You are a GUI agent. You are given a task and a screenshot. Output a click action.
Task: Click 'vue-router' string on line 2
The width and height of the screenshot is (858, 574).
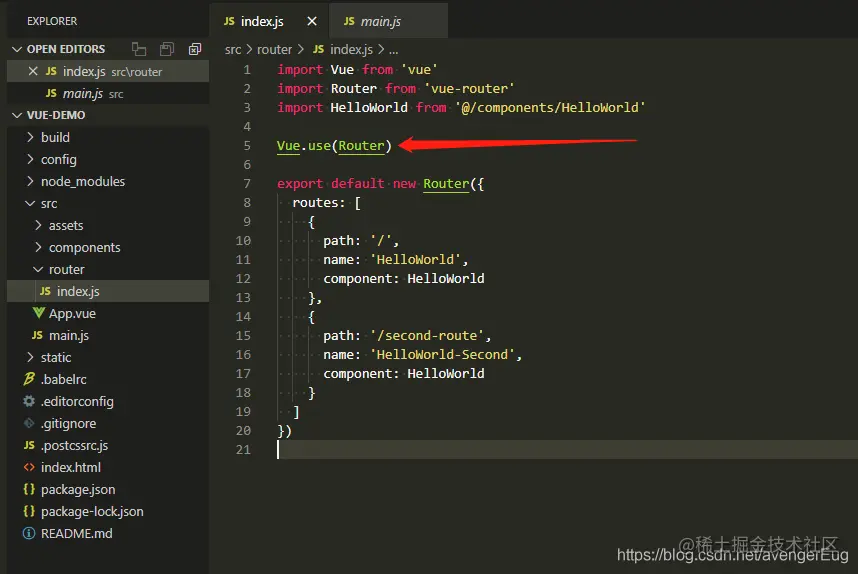point(469,89)
